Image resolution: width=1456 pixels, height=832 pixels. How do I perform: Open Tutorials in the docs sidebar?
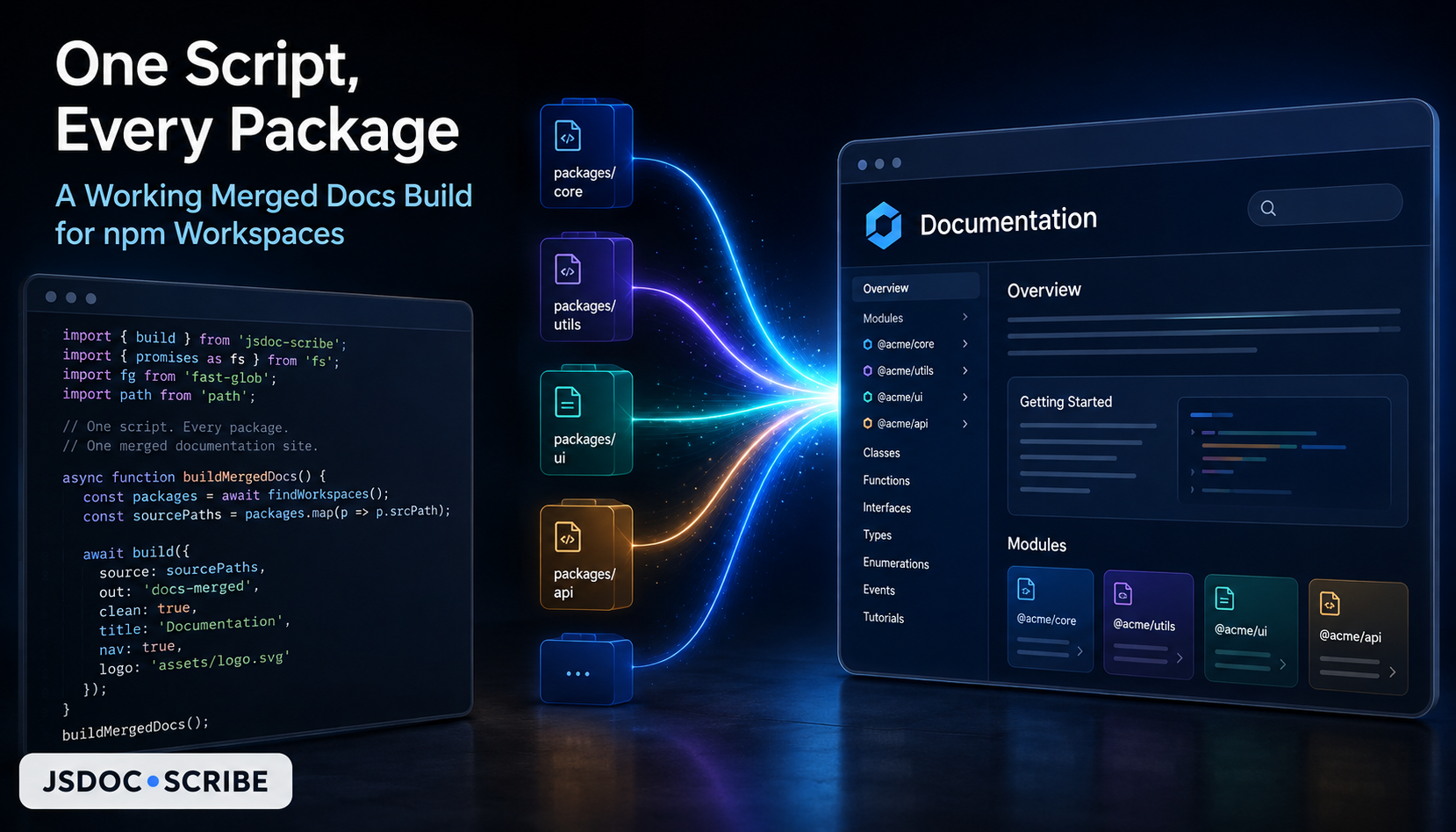click(884, 617)
